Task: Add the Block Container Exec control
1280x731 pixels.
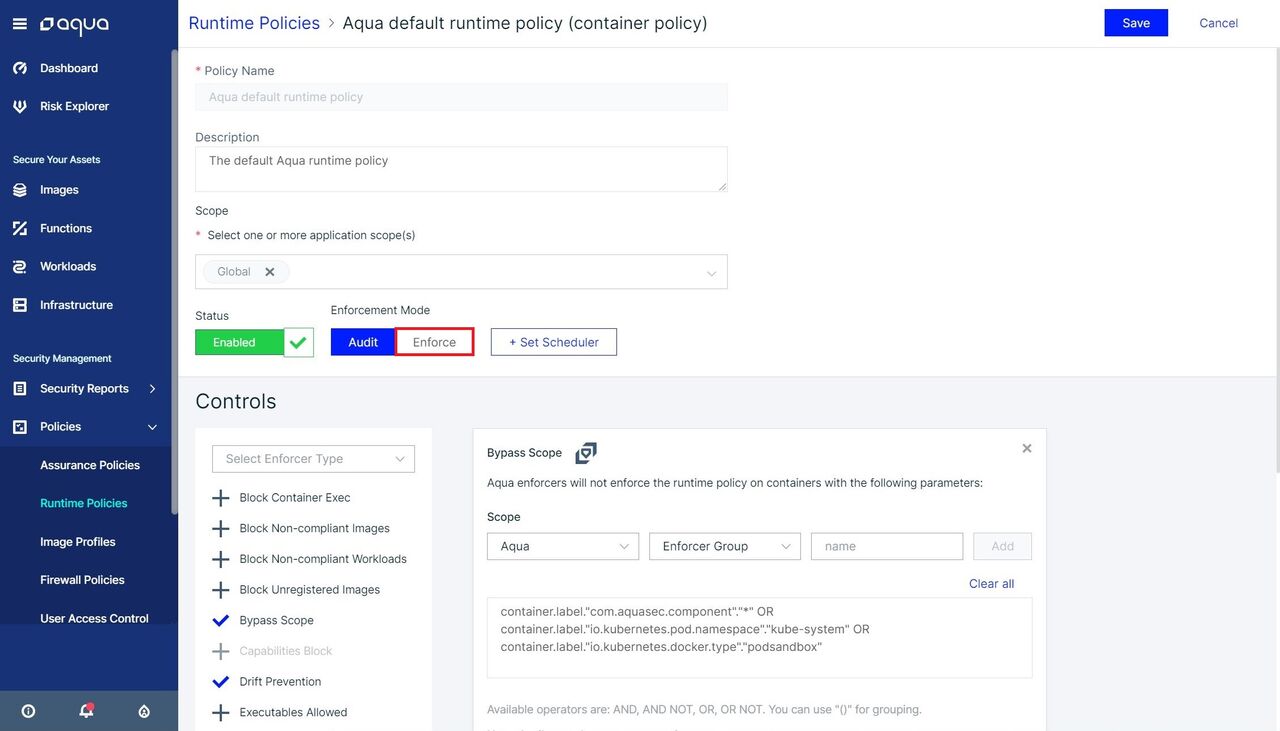Action: pyautogui.click(x=221, y=498)
